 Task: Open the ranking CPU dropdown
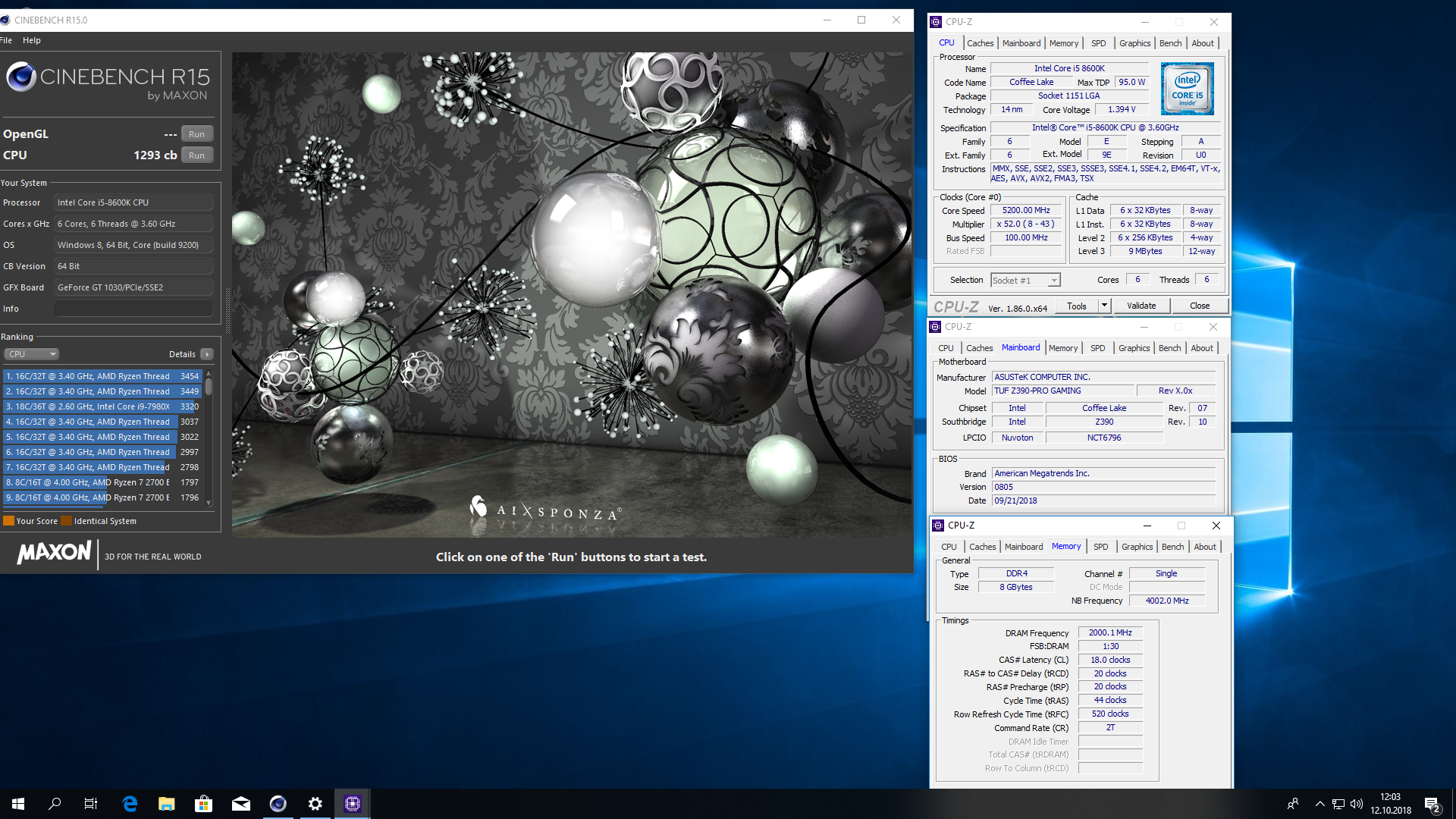[x=32, y=354]
